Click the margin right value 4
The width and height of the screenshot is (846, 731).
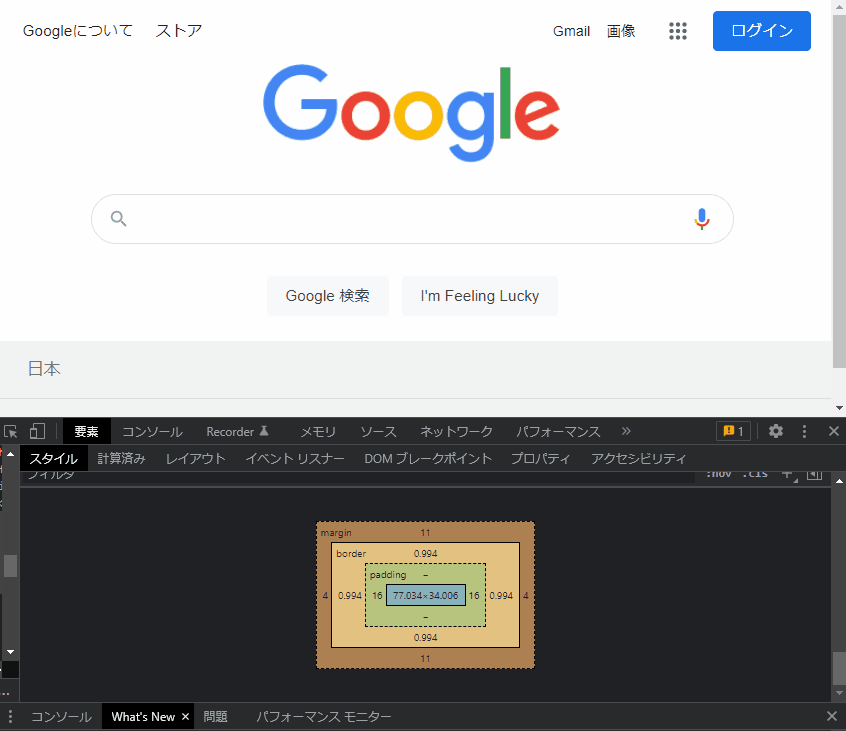[526, 596]
